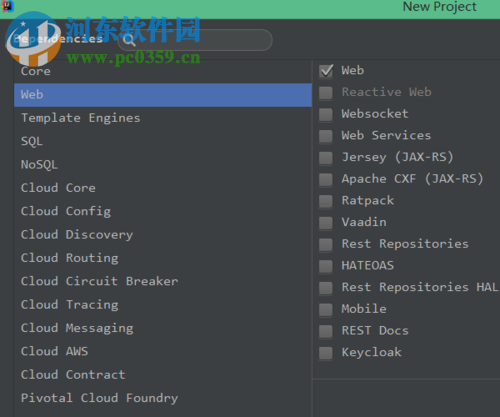Select the Core category

(163, 71)
